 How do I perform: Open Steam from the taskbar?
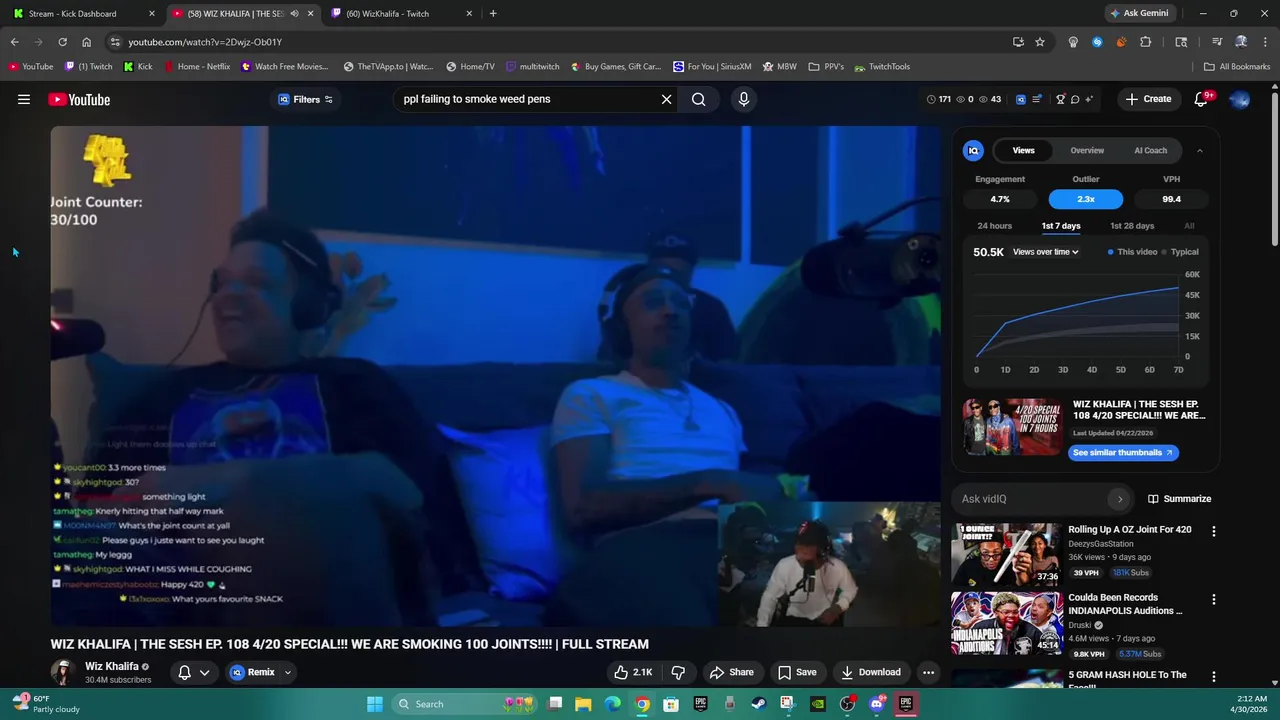pos(758,704)
